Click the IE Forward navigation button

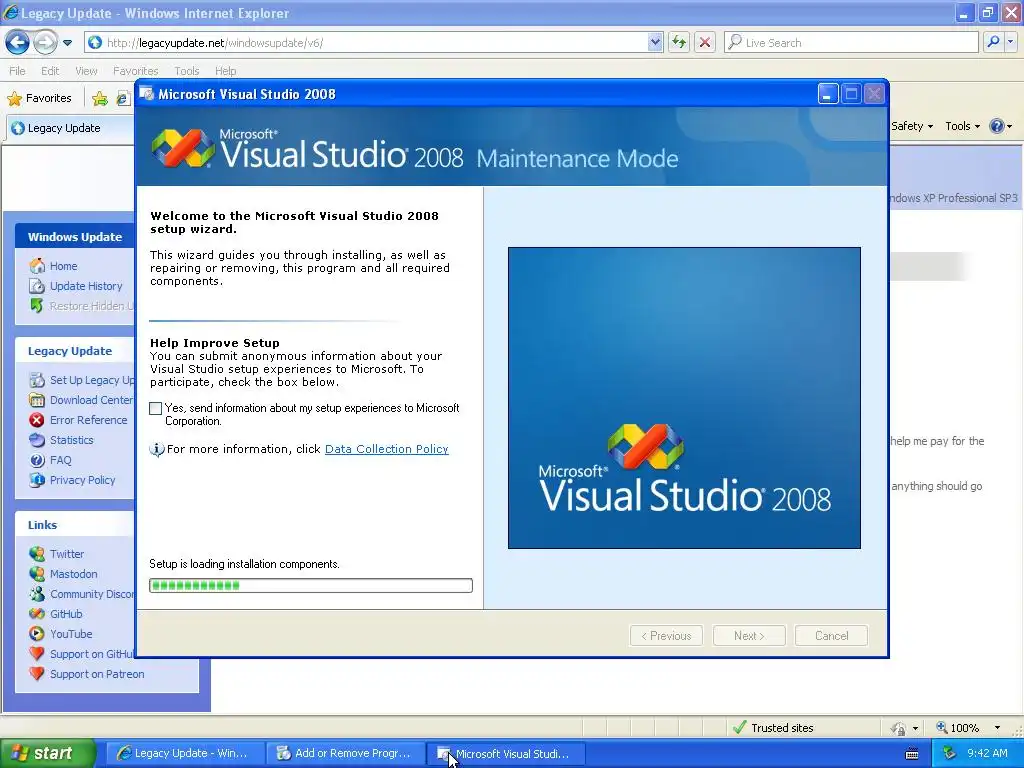pos(44,43)
